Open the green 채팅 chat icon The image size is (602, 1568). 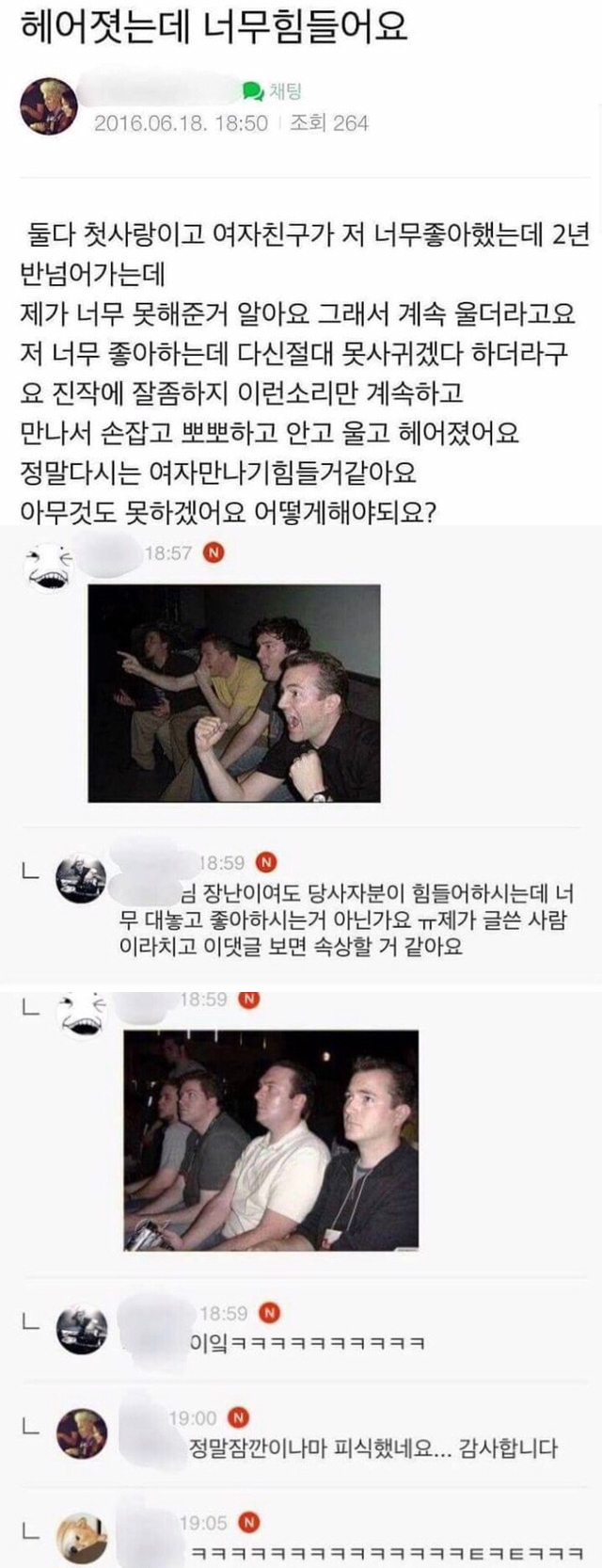(253, 91)
